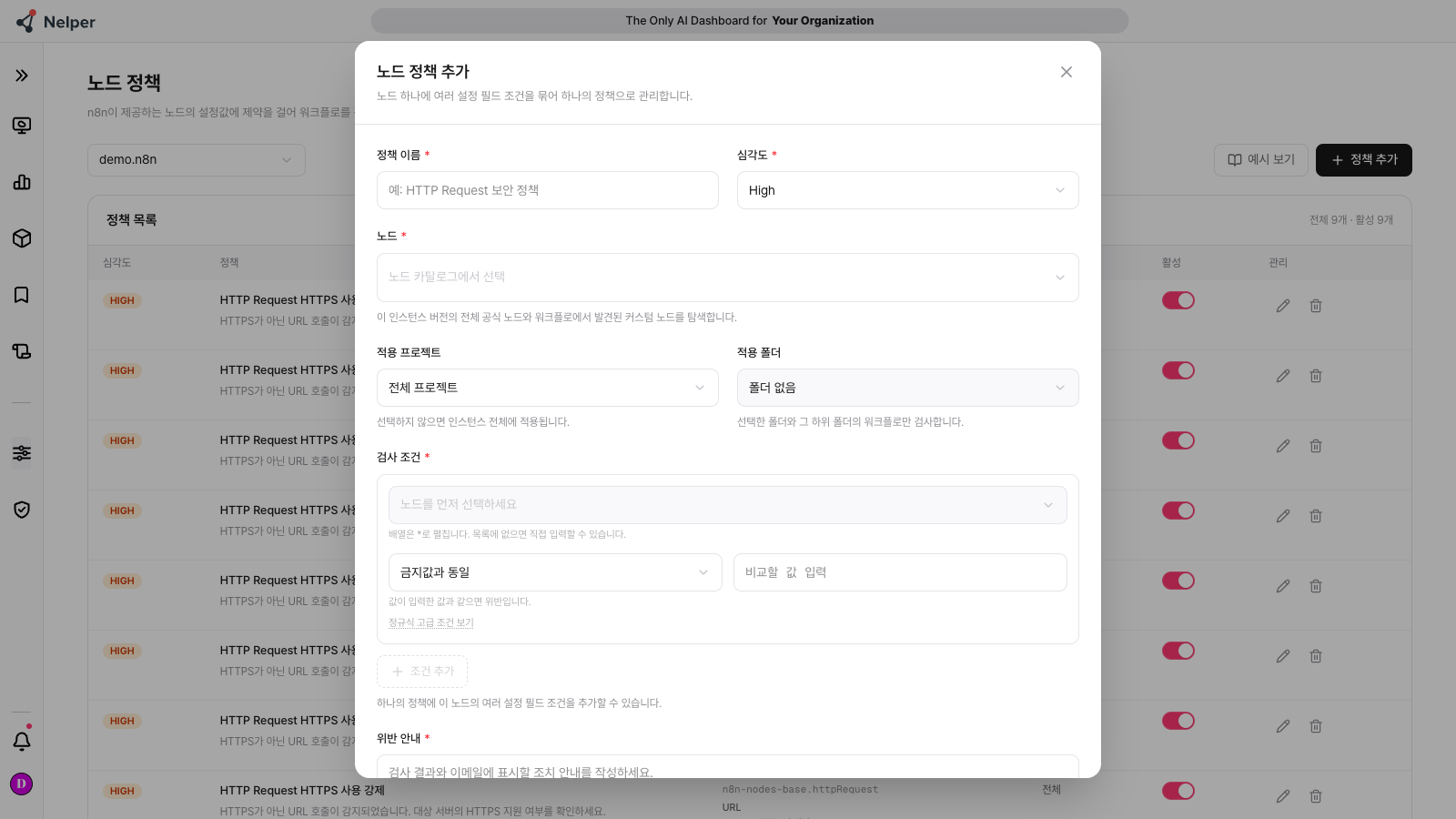The height and width of the screenshot is (819, 1456).
Task: Open the 전체 프로젝트 dropdown
Action: click(548, 388)
